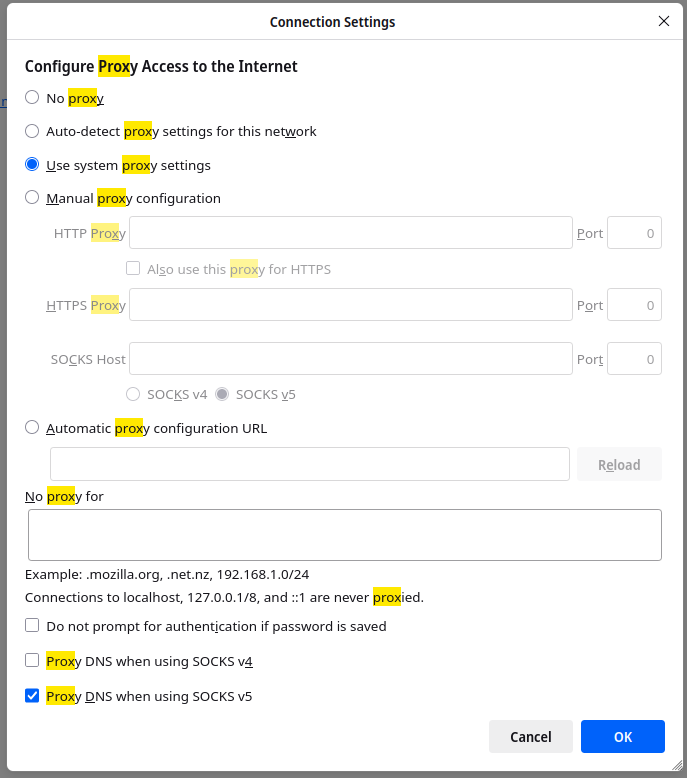This screenshot has width=687, height=778.
Task: Click the SOCKS Host address field
Action: 350,359
